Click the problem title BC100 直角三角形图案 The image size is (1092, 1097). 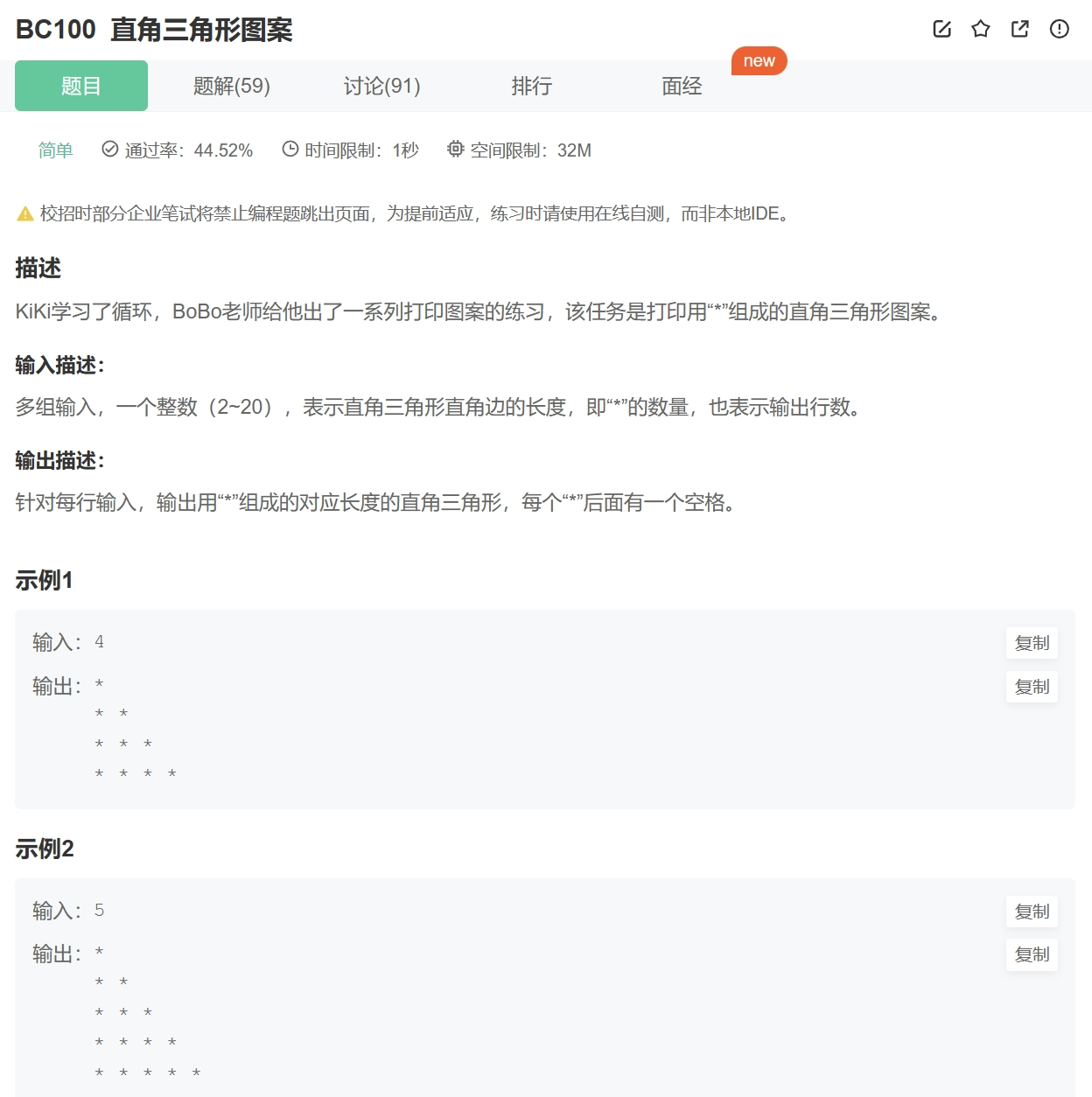tap(156, 30)
